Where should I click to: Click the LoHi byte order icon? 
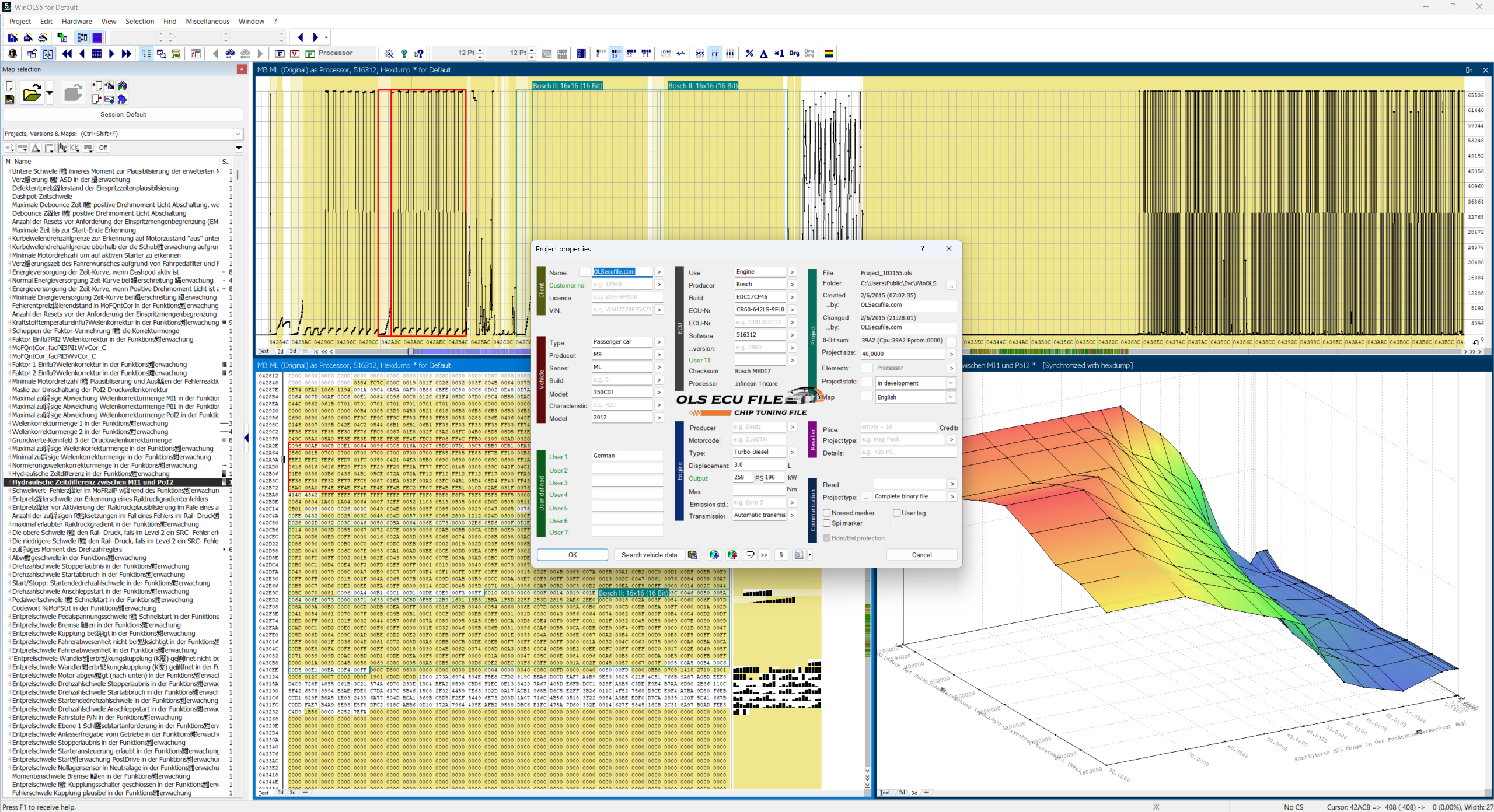click(x=665, y=54)
